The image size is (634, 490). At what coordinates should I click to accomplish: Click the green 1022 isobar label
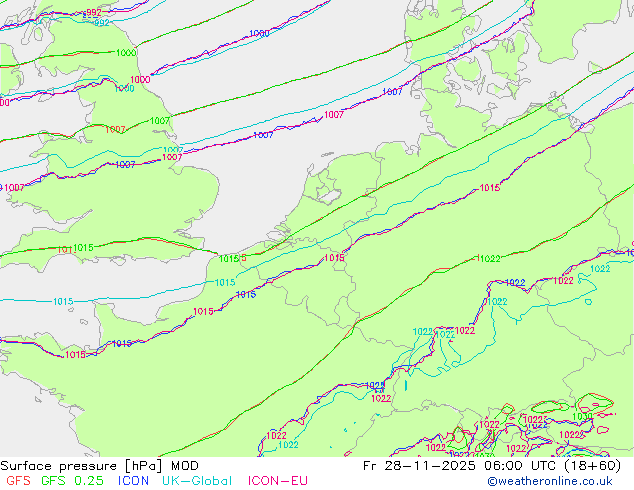pyautogui.click(x=490, y=259)
